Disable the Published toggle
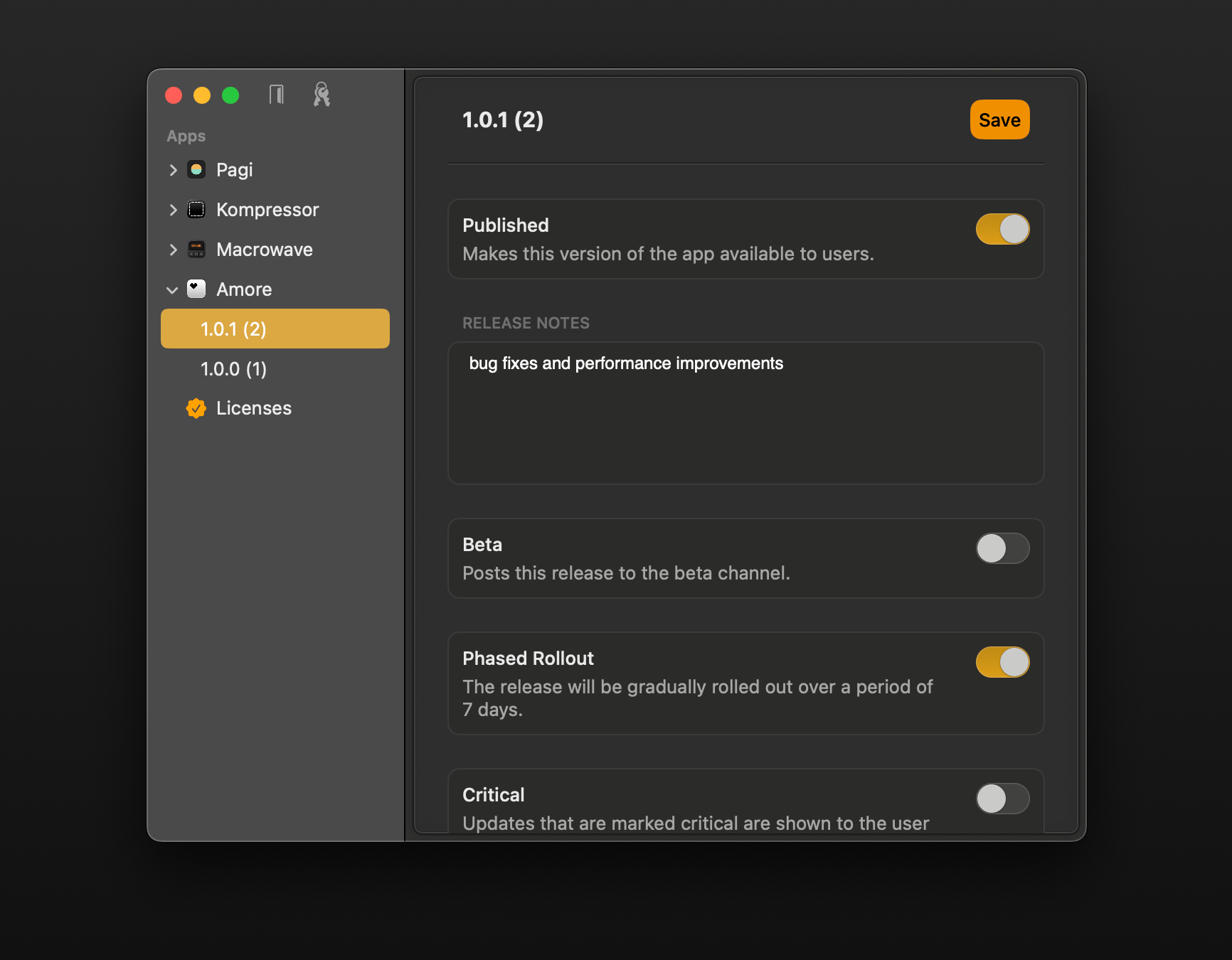1232x960 pixels. [1002, 229]
